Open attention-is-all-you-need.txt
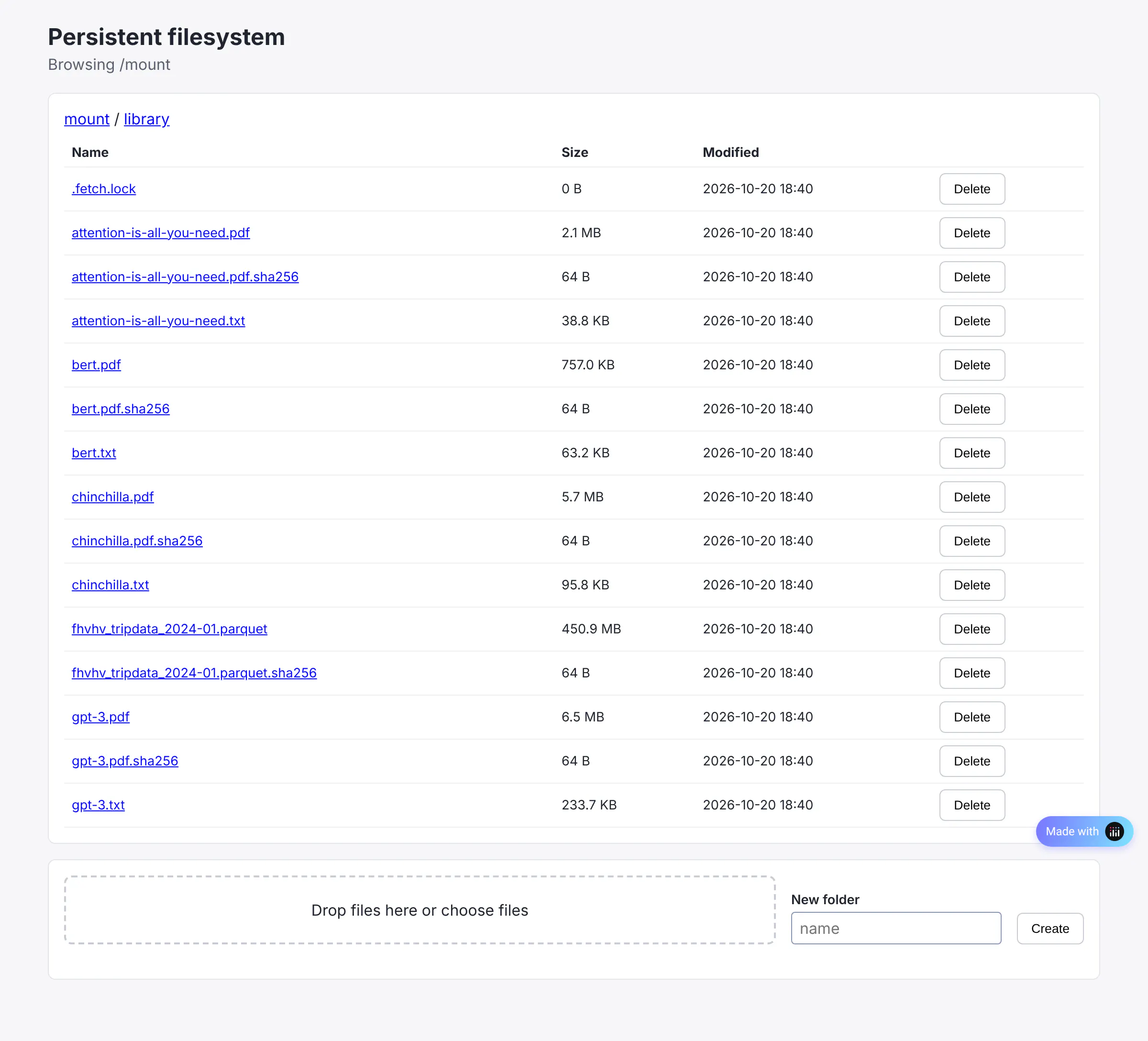Screen dimensions: 1148x1041 coord(158,321)
